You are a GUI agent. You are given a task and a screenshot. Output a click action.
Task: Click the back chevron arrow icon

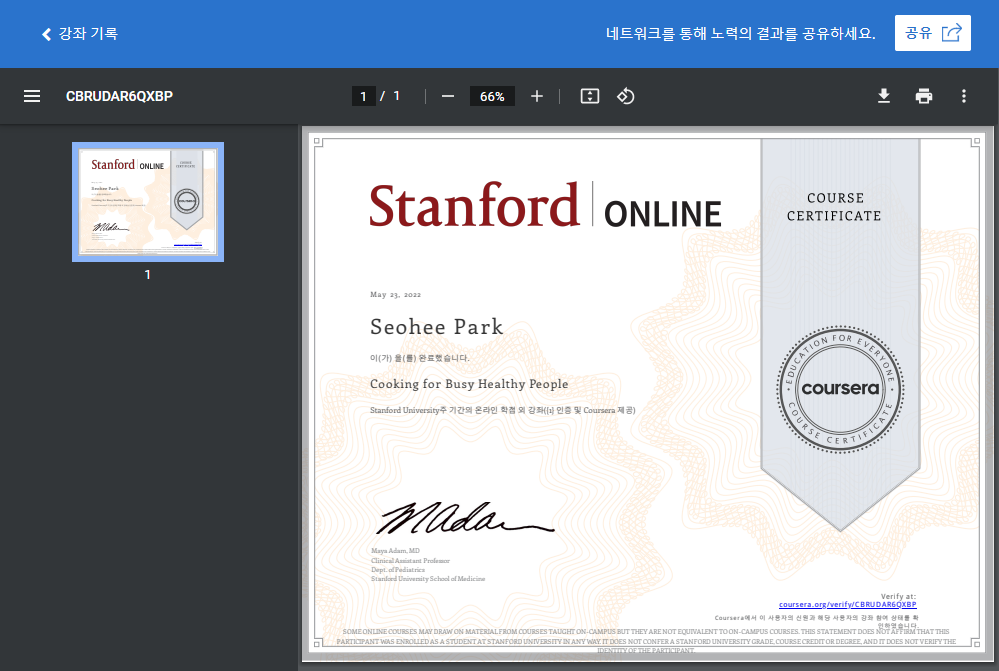click(x=46, y=34)
